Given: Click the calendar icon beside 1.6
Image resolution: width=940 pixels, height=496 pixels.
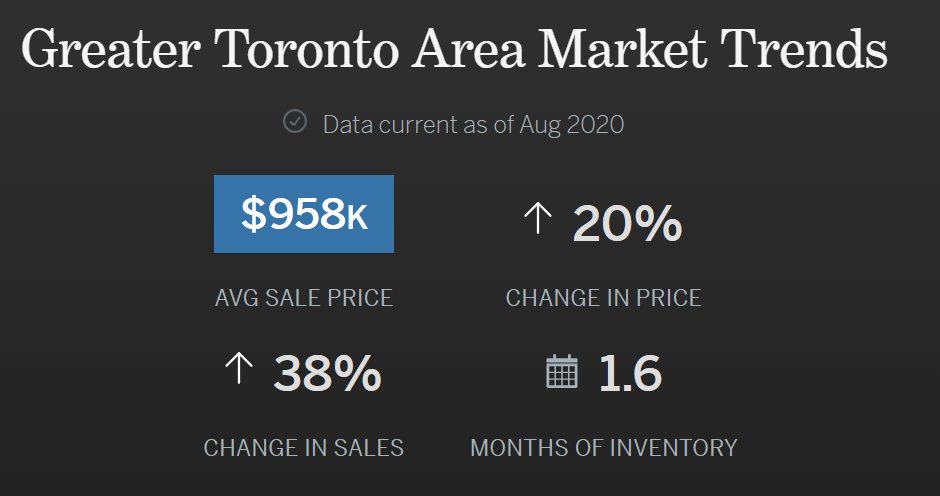Looking at the screenshot, I should tap(562, 371).
